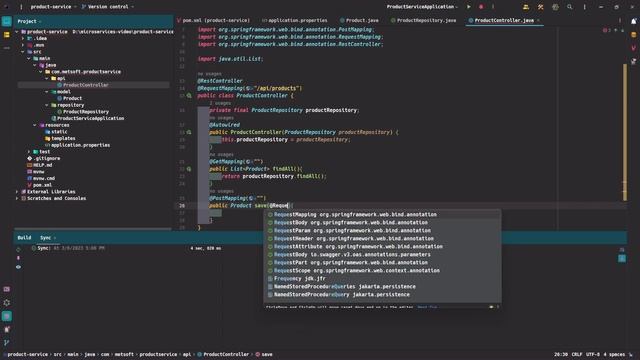Toggle the eye view filter in Build panel
This screenshot has height=360, width=640.
[18, 267]
